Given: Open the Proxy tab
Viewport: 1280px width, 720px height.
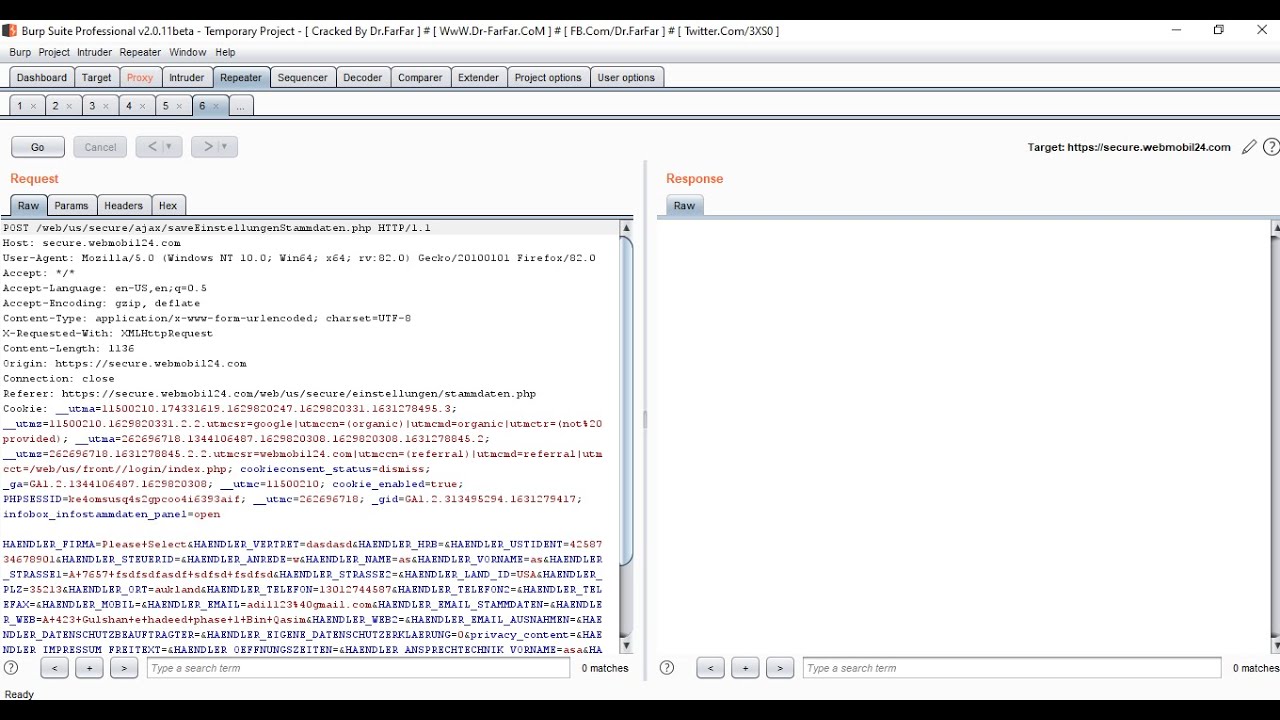Looking at the screenshot, I should click(140, 78).
